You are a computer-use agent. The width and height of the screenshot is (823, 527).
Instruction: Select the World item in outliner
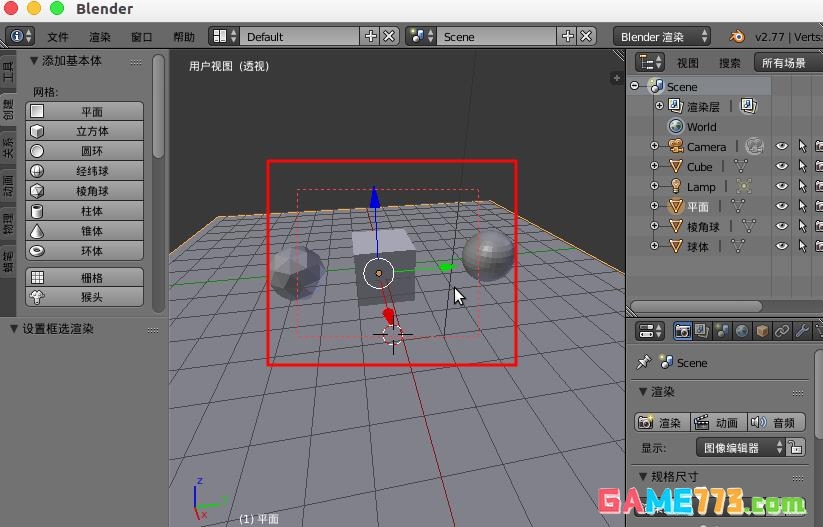[701, 127]
